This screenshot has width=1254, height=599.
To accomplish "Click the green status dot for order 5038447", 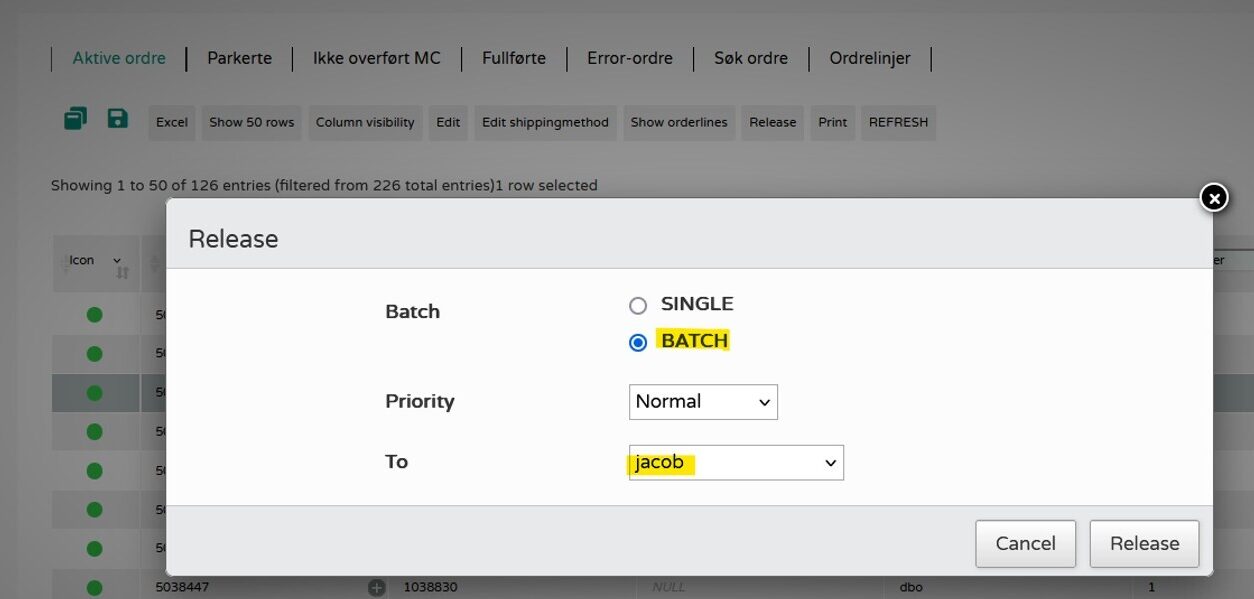I will tap(95, 588).
